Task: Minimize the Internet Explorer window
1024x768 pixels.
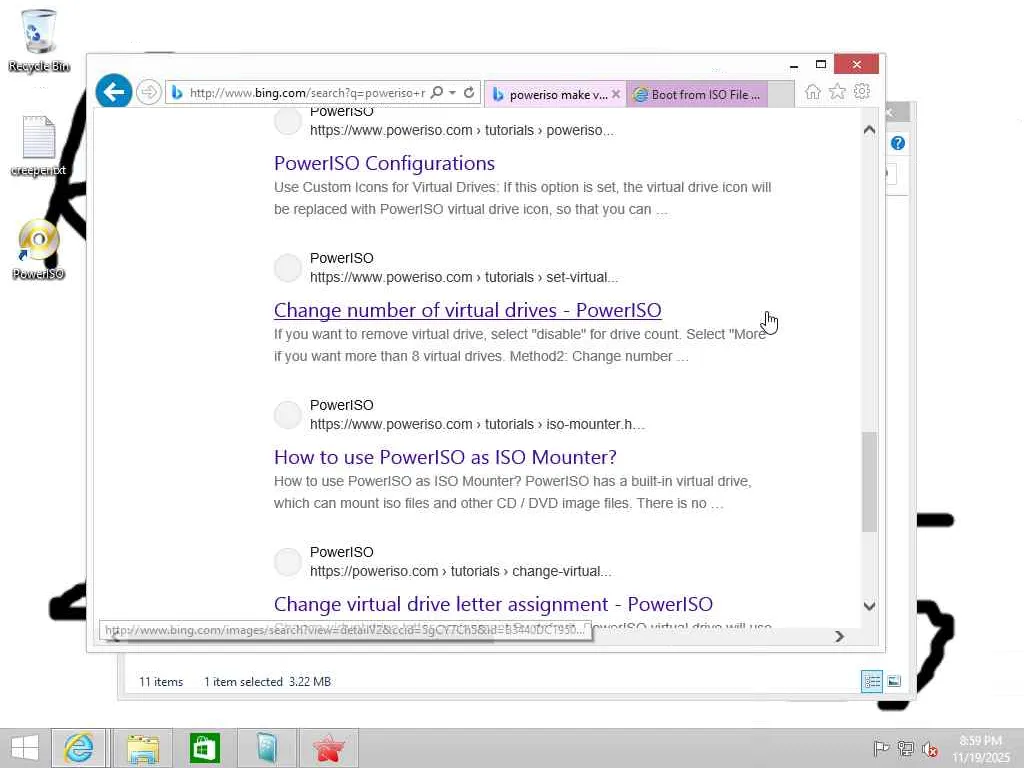Action: [x=793, y=65]
